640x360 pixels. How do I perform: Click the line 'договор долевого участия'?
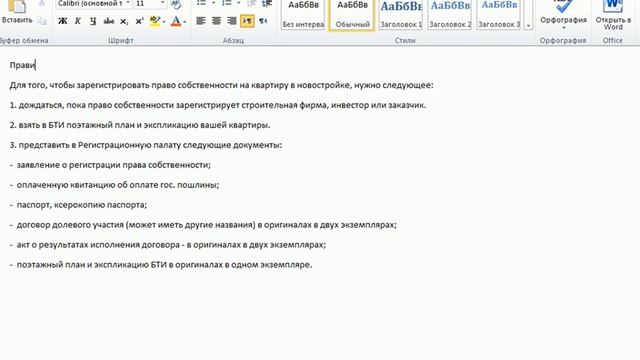pos(207,225)
